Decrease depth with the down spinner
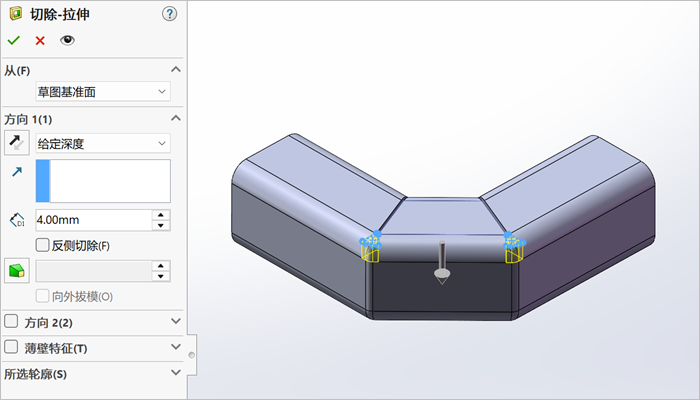This screenshot has height=400, width=700. pyautogui.click(x=161, y=225)
